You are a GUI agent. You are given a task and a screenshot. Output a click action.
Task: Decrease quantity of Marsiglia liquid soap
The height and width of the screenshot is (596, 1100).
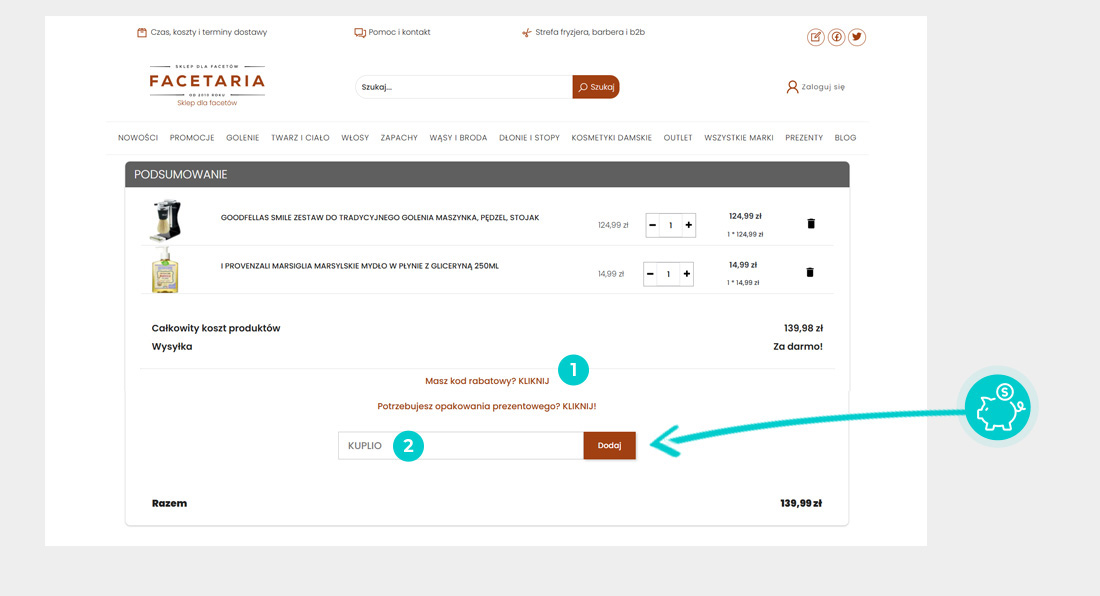(x=651, y=274)
